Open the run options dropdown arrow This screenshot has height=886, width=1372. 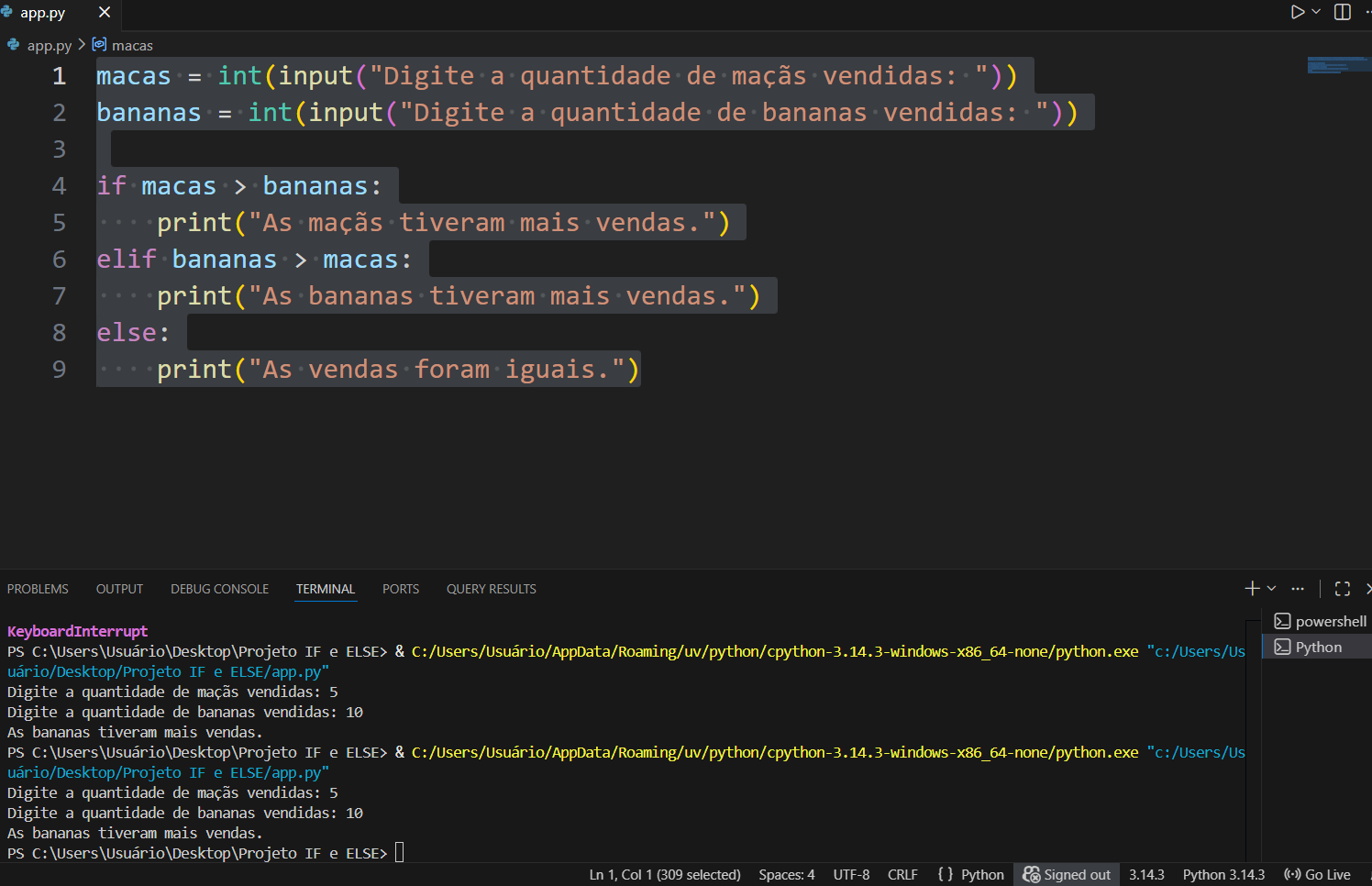pos(1316,12)
